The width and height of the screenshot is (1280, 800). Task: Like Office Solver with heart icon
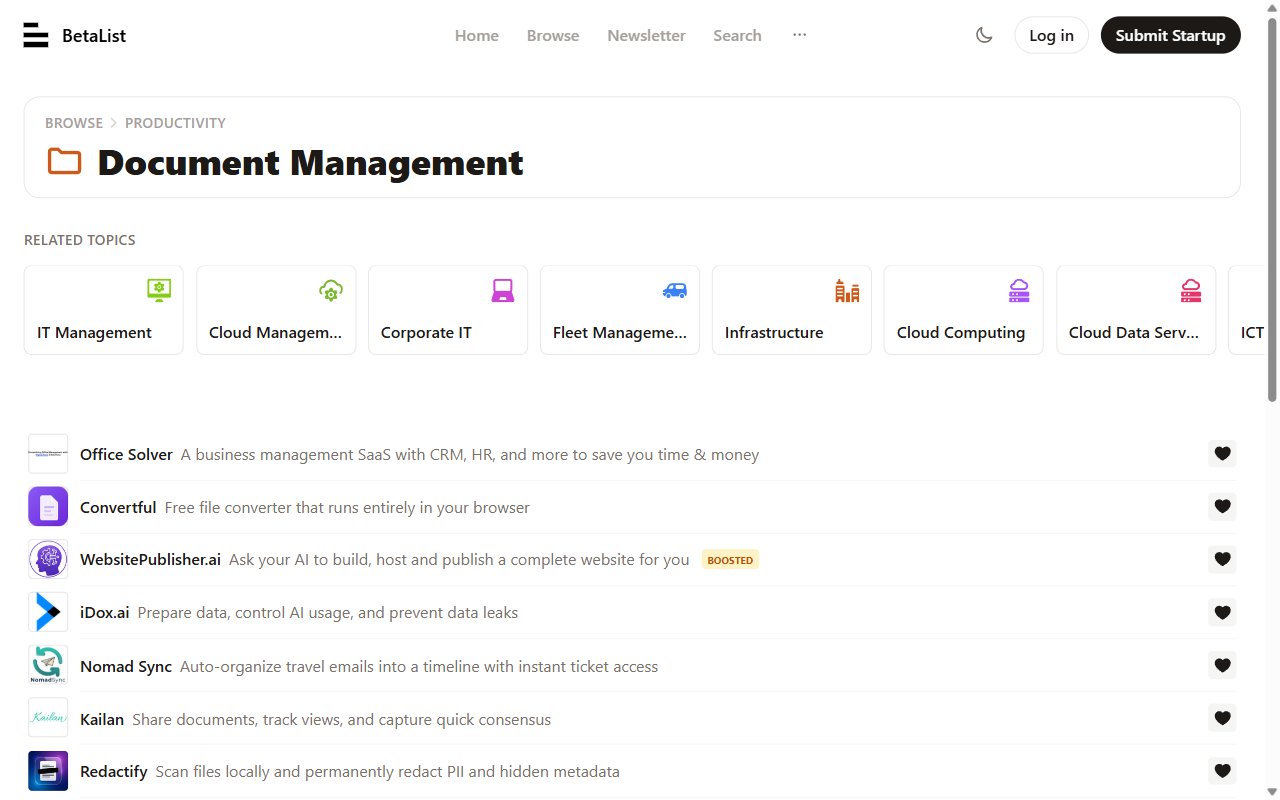1222,453
